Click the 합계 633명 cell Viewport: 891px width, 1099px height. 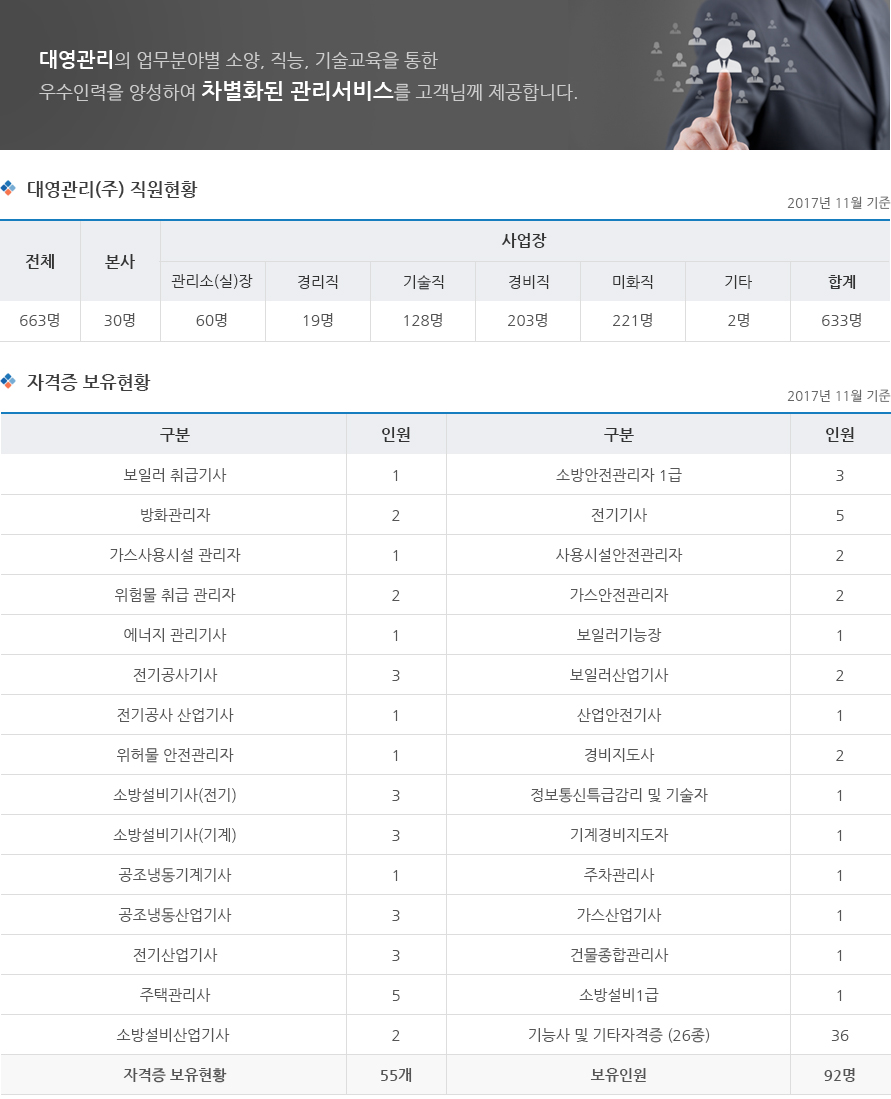coord(841,321)
